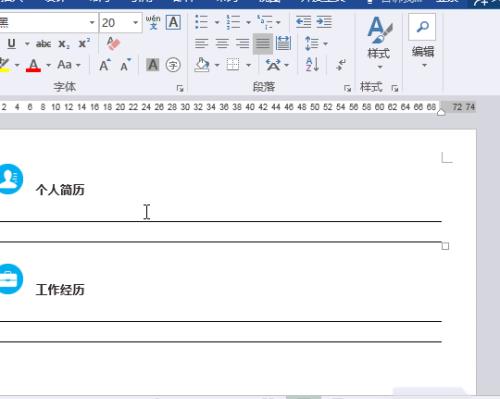Toggle superscript formatting
The width and height of the screenshot is (500, 399).
pyautogui.click(x=84, y=43)
